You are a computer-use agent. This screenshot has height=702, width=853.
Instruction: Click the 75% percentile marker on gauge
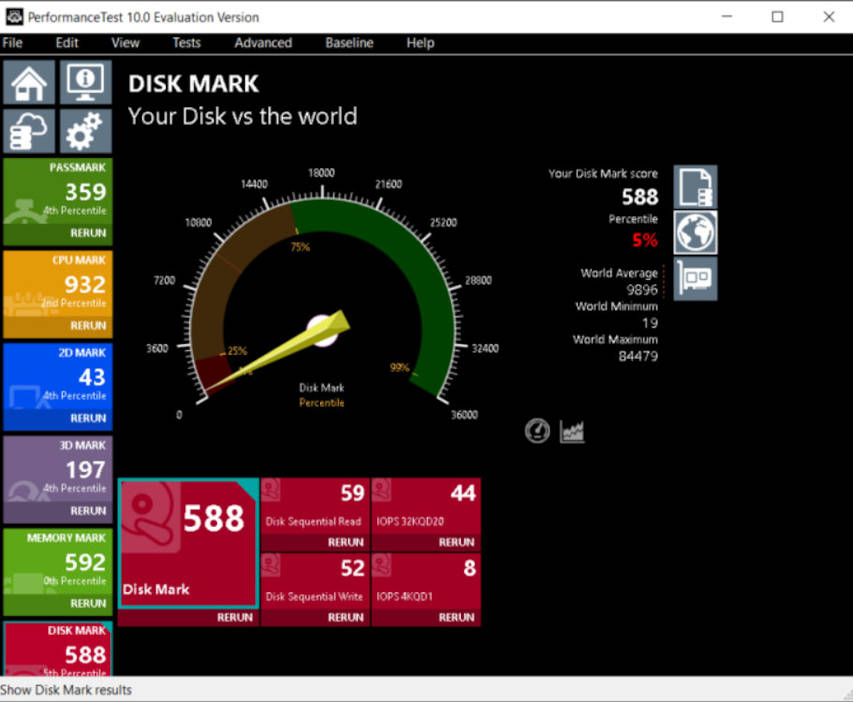300,247
